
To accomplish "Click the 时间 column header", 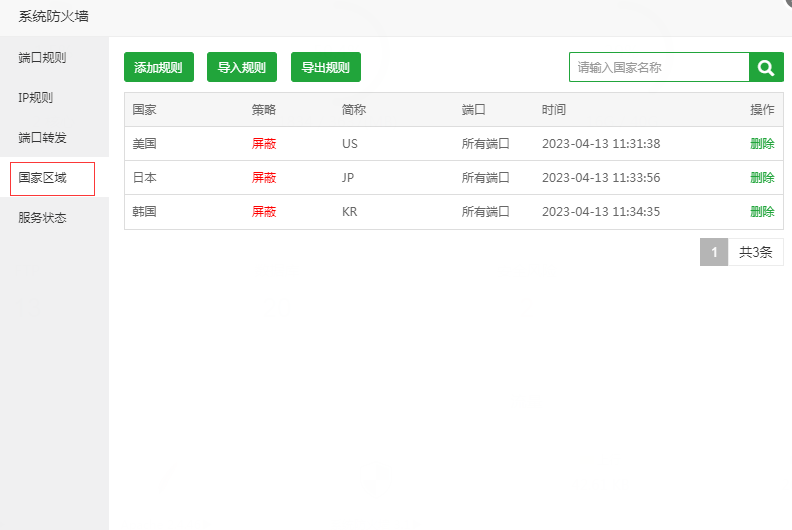I will point(554,109).
